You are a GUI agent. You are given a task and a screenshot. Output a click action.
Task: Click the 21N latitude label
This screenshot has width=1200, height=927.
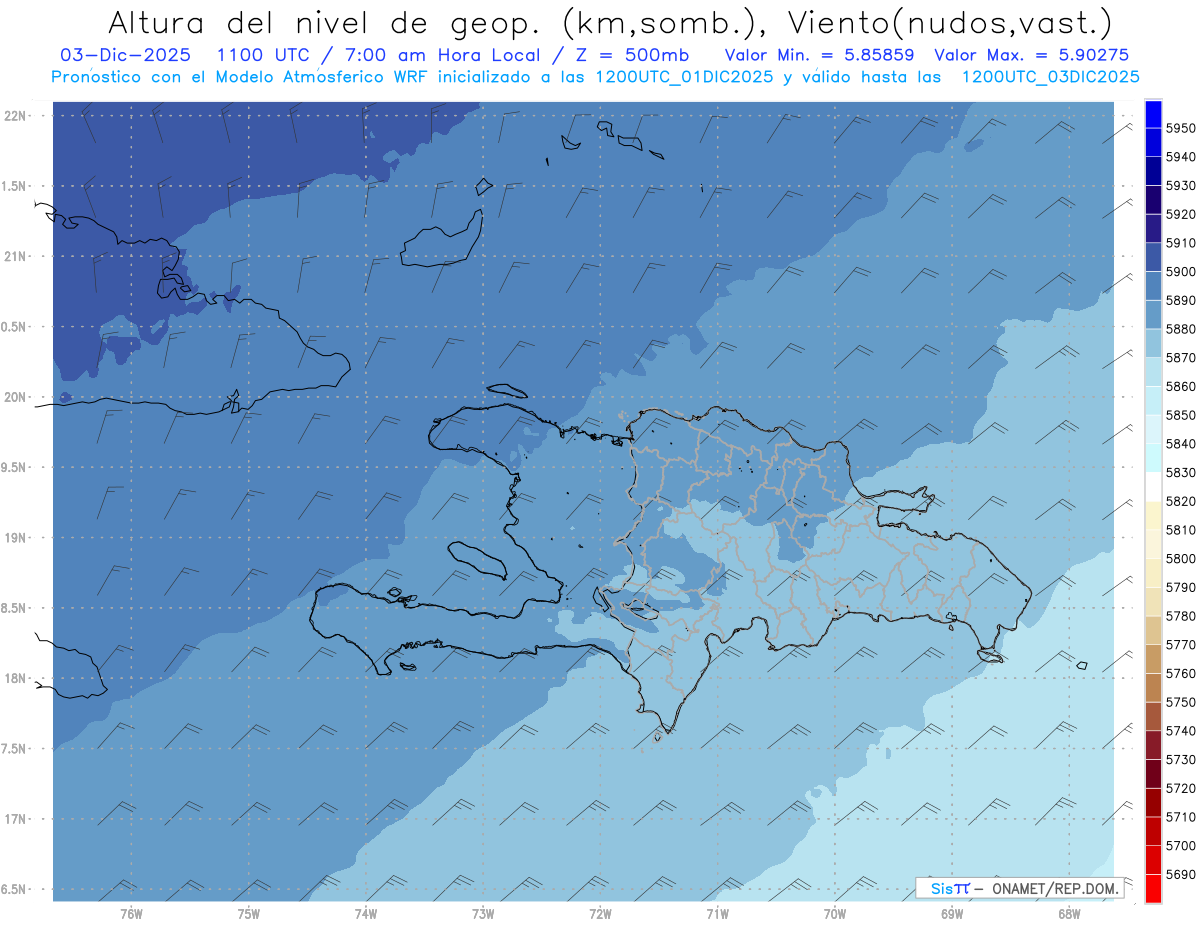click(15, 256)
